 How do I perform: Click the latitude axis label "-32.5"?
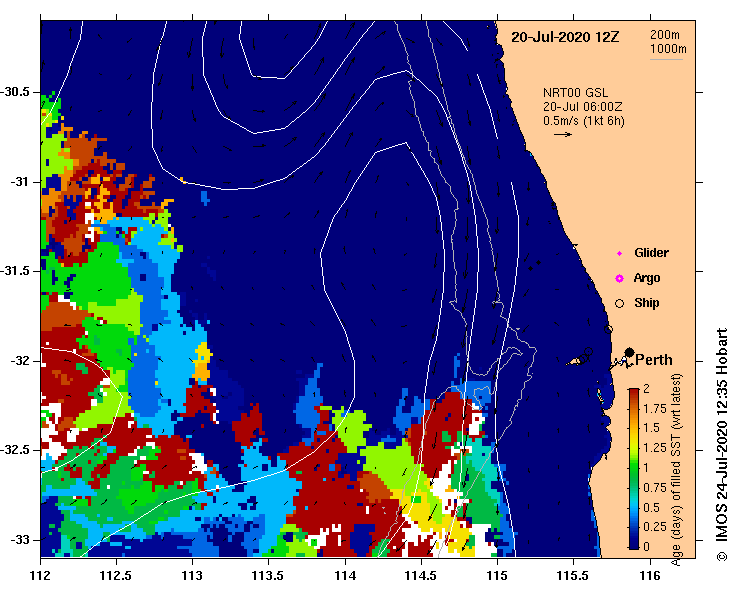[15, 450]
